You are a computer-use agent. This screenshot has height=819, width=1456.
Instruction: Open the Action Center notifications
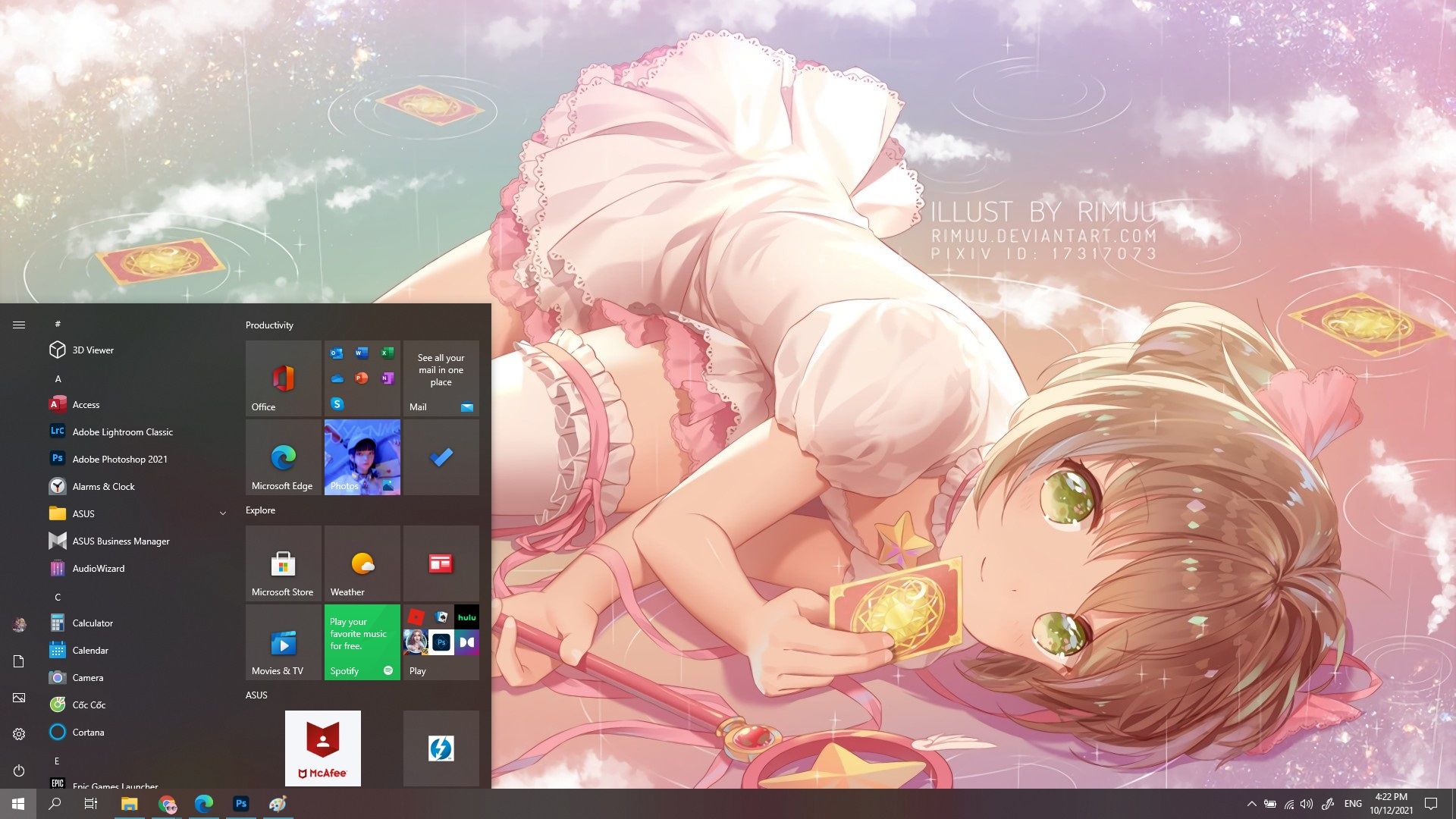tap(1431, 804)
